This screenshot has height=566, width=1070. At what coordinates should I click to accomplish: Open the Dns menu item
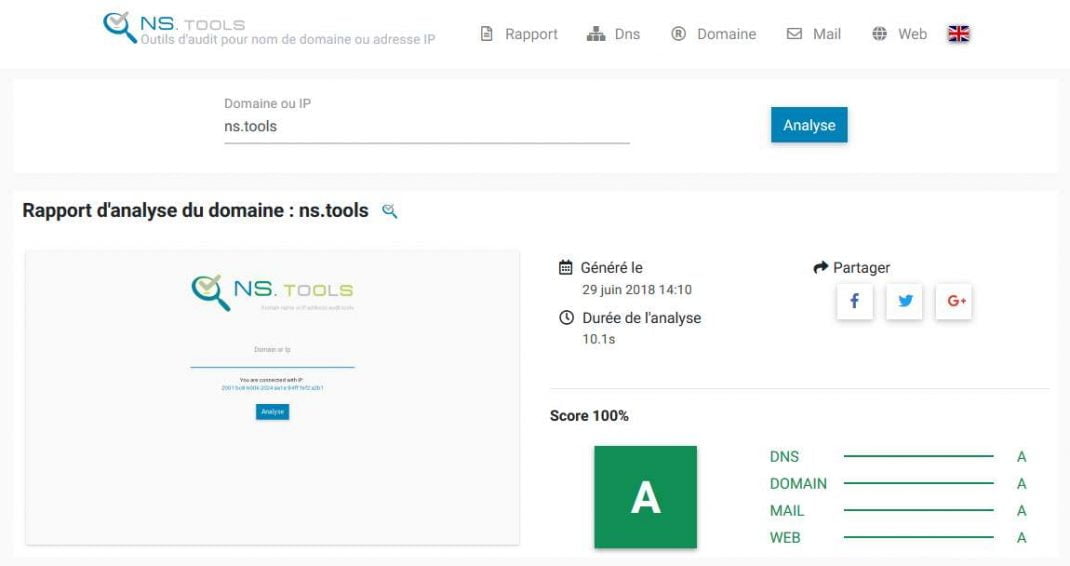coord(613,34)
